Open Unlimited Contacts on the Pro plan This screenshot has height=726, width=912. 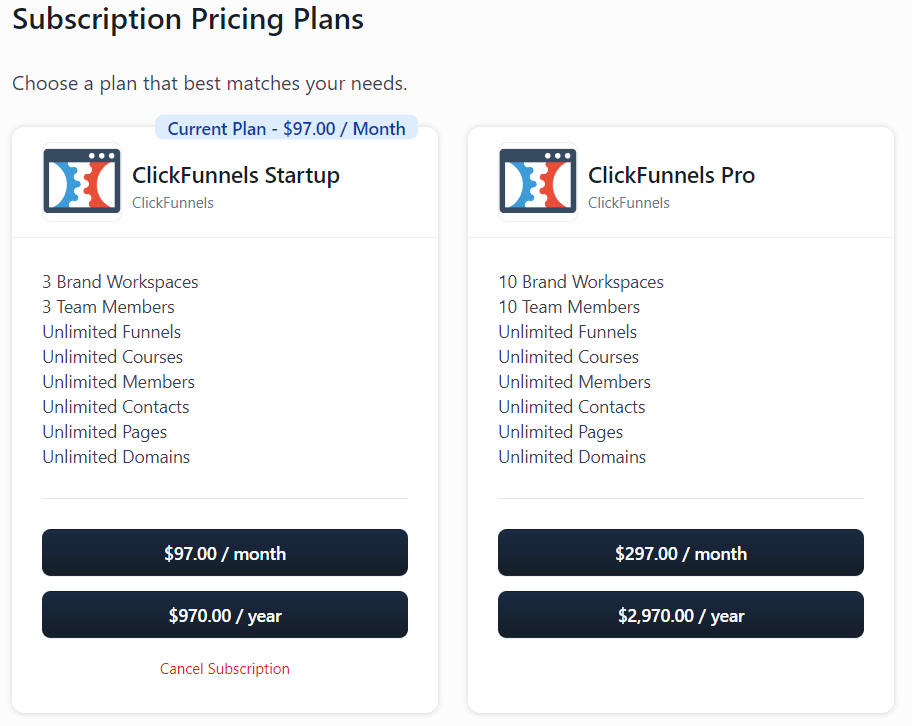pyautogui.click(x=571, y=406)
